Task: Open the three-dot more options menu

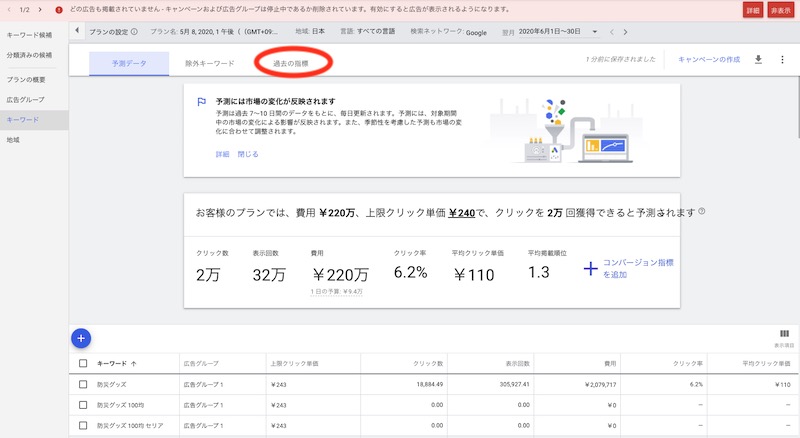Action: pos(782,60)
